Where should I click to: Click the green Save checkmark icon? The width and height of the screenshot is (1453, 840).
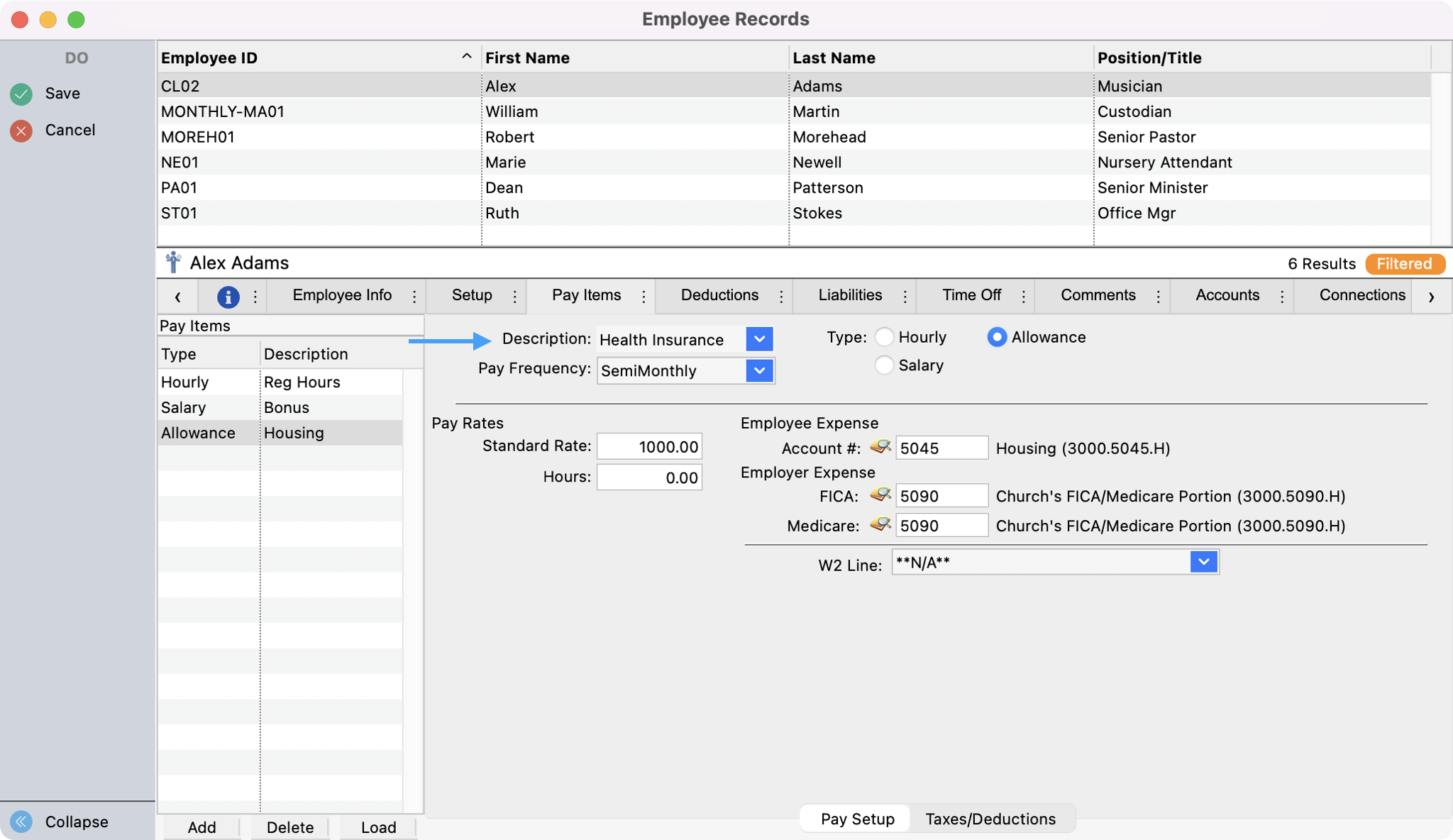(21, 94)
